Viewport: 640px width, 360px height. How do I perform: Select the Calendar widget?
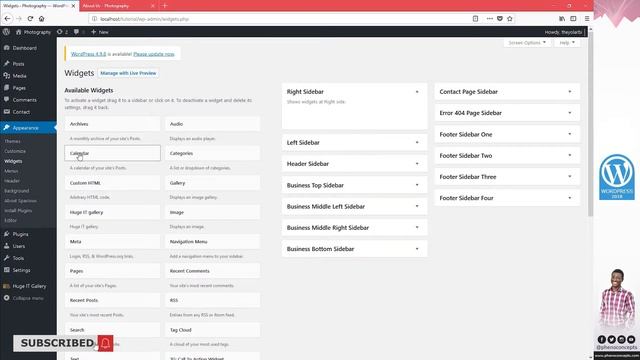pos(112,153)
